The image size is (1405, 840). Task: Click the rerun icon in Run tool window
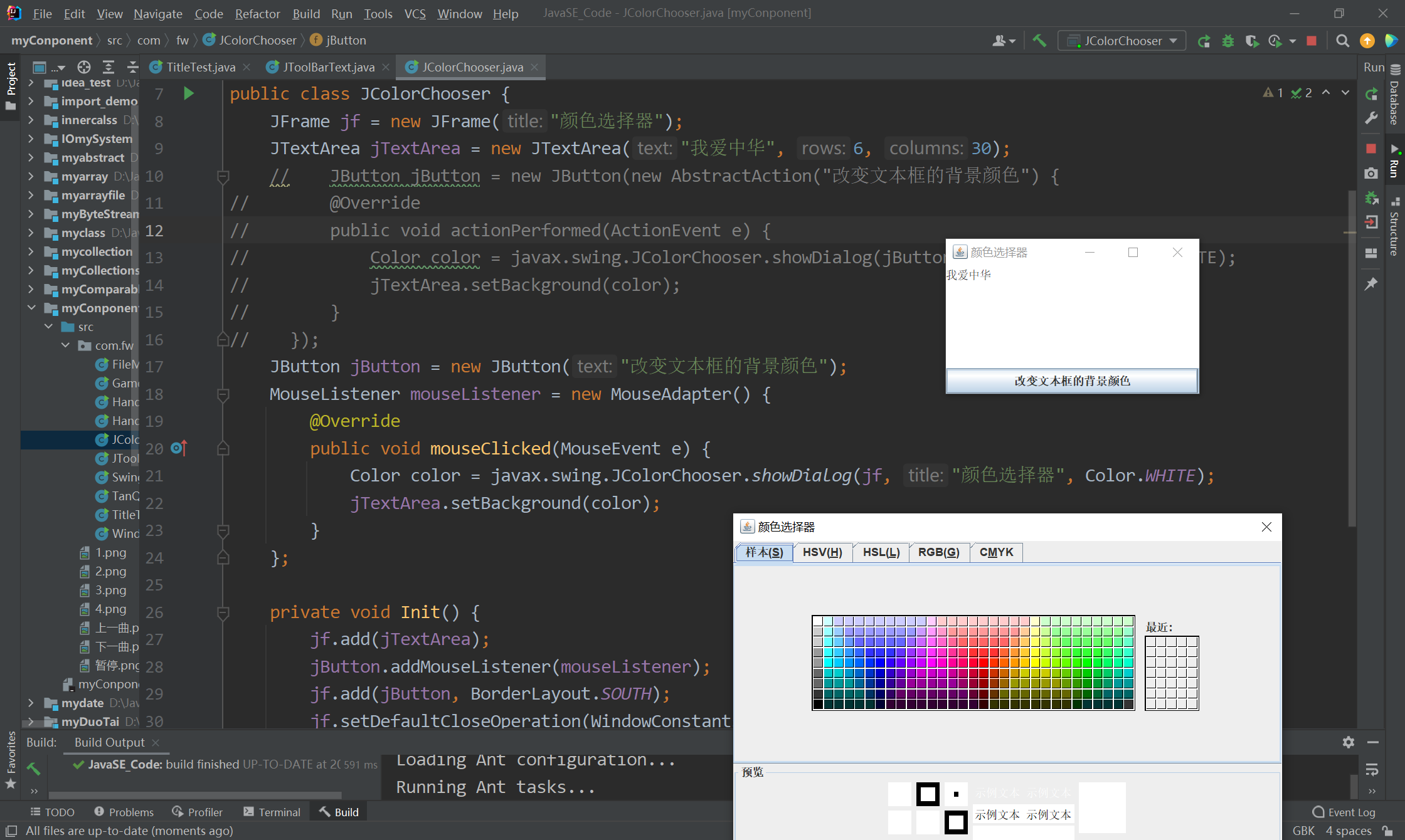pos(1372,94)
